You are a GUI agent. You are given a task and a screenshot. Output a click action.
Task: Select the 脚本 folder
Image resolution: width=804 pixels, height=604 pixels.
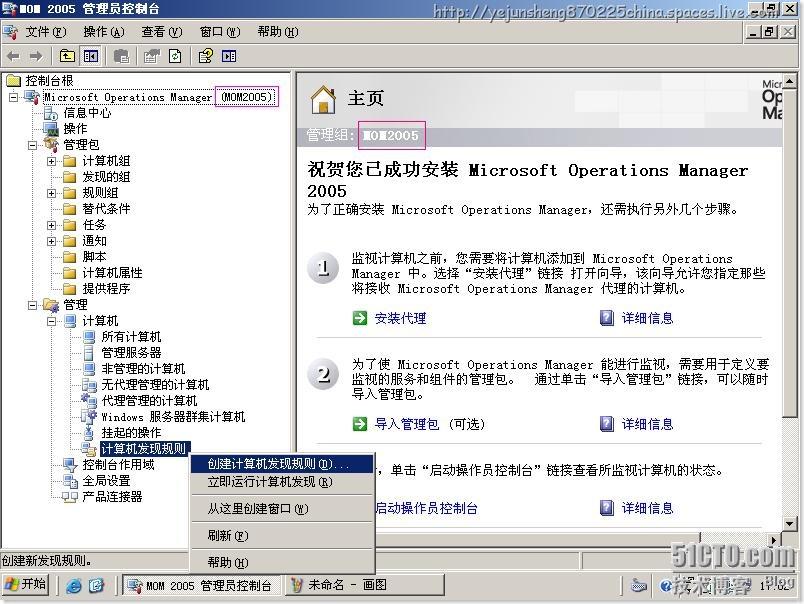pos(94,257)
